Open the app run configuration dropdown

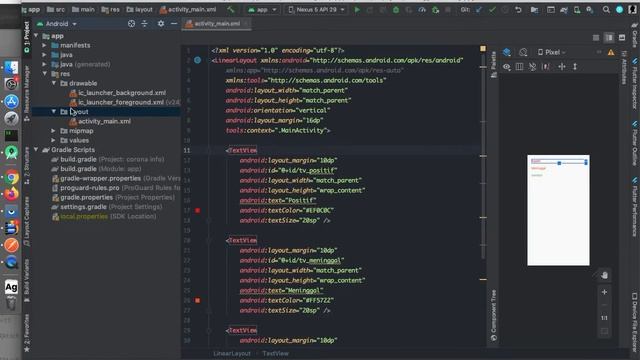(x=262, y=9)
